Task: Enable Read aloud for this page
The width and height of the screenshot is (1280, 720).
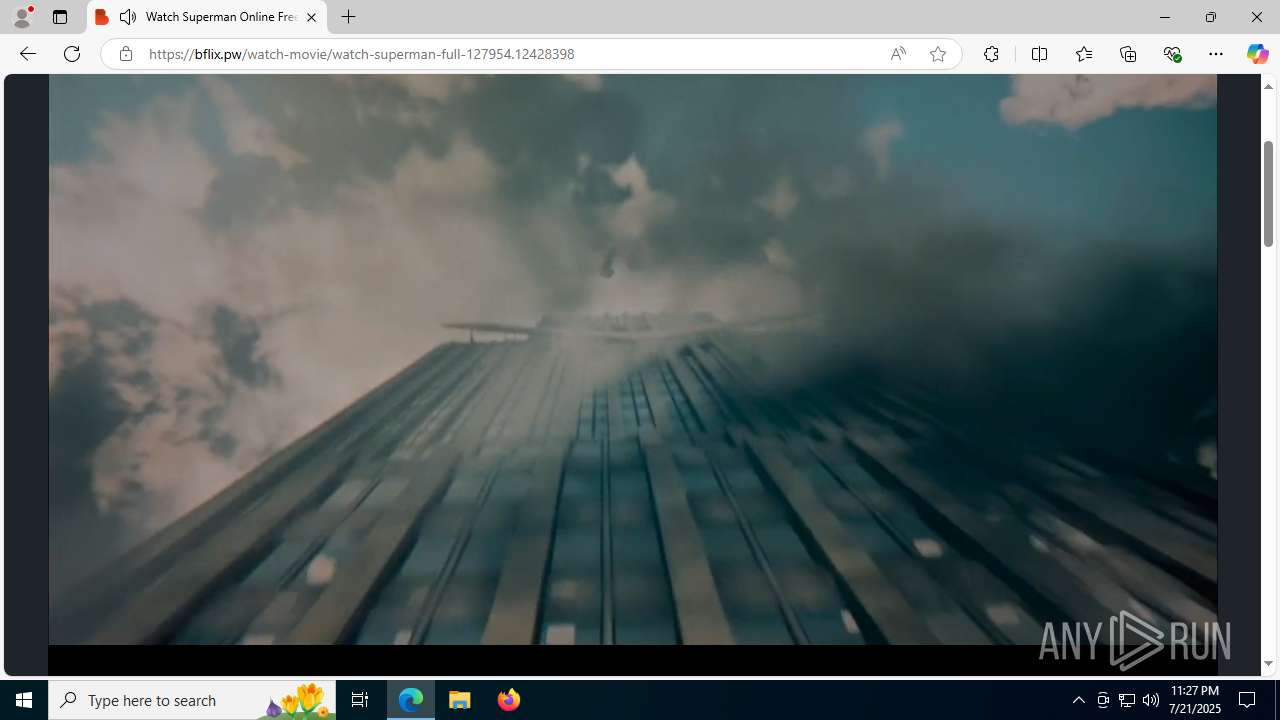Action: coord(898,54)
